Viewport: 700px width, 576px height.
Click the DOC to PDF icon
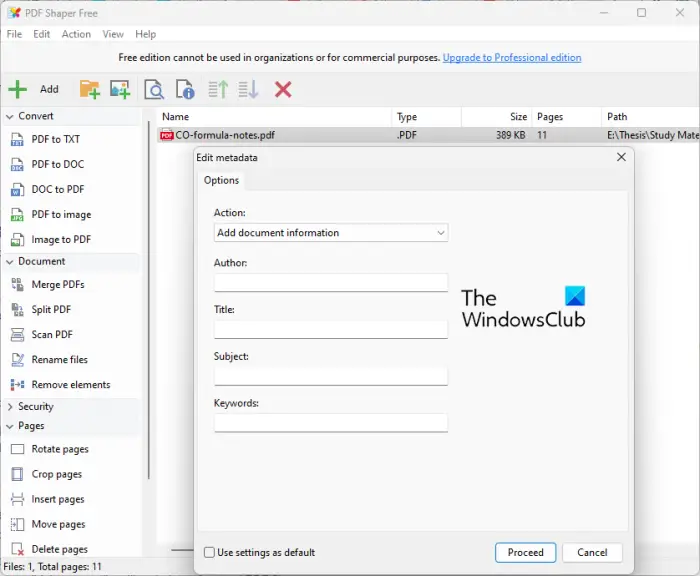[x=17, y=189]
